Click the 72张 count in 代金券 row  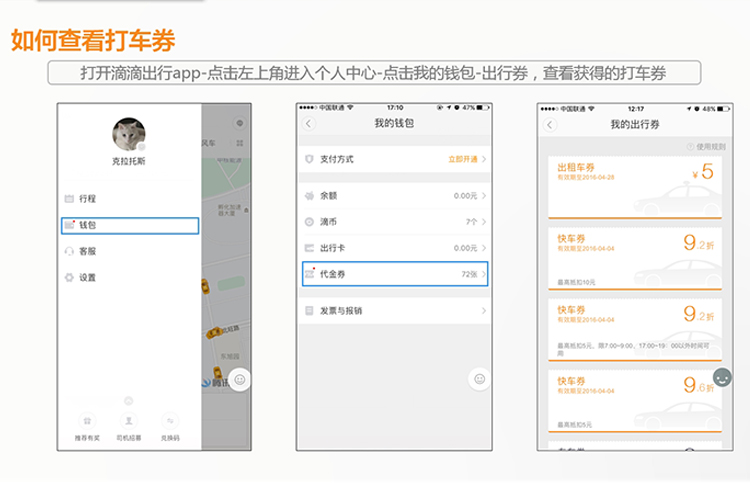coord(469,274)
